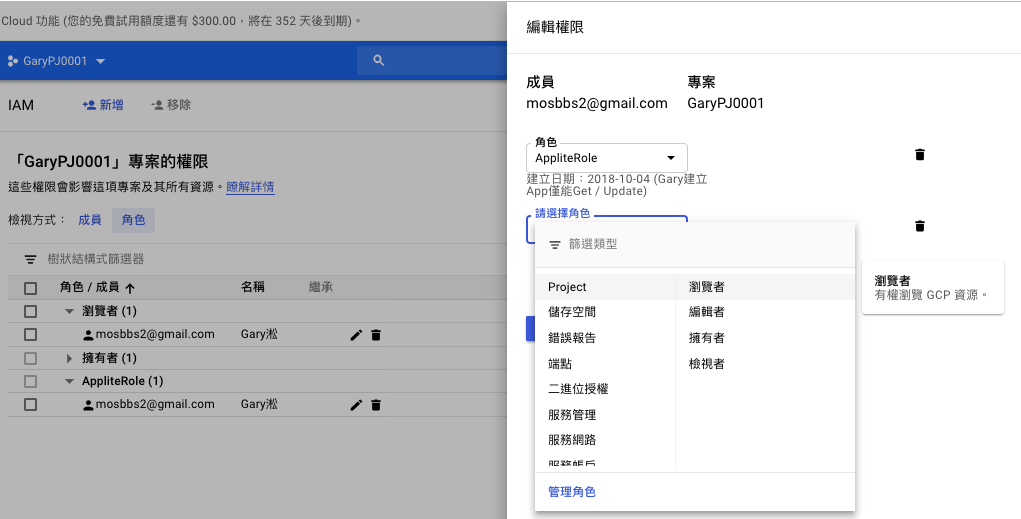Select the 服務網路 category
Screen dimensions: 1021x519
coord(605,440)
